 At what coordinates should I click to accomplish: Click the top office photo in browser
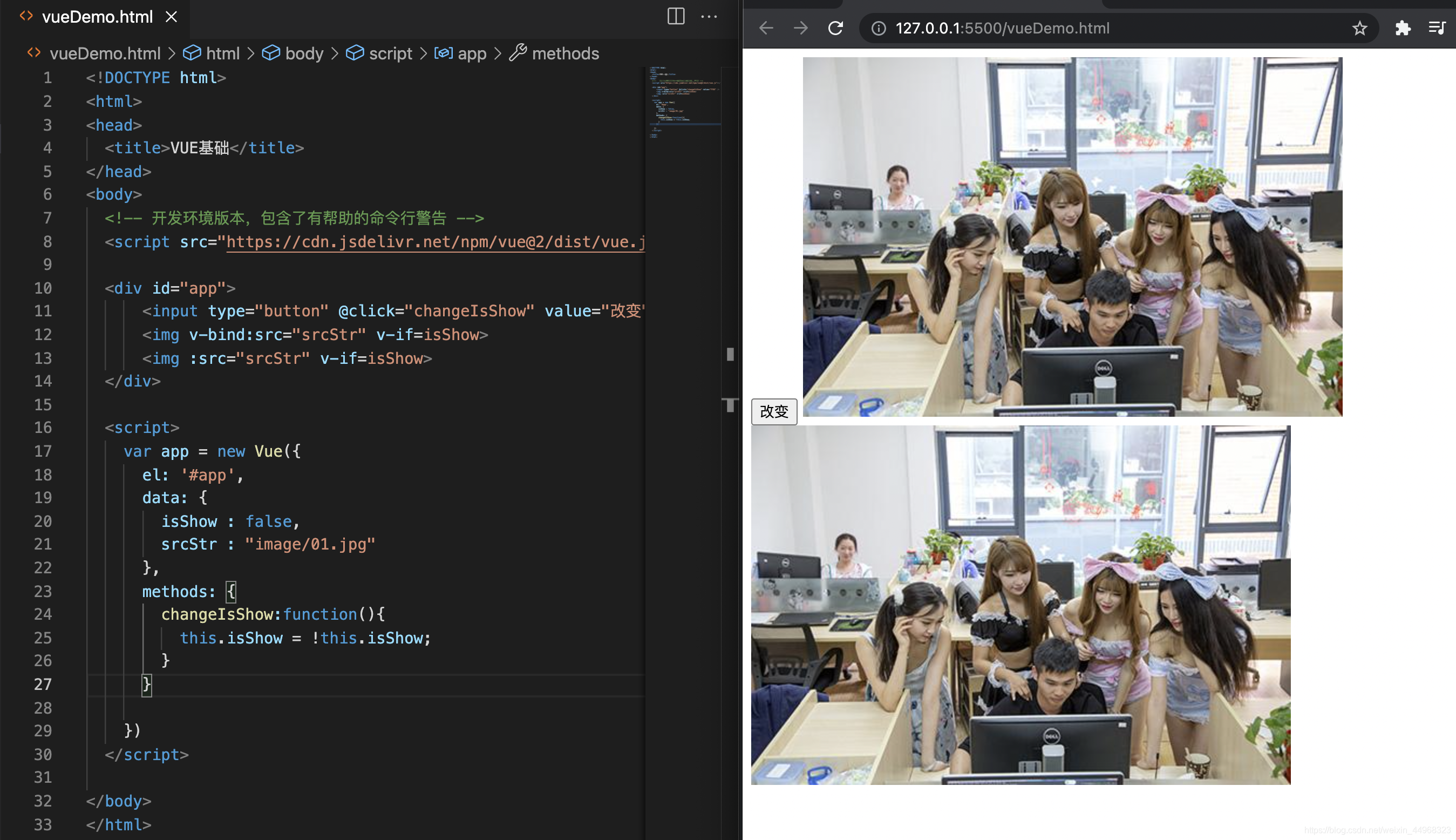1072,236
